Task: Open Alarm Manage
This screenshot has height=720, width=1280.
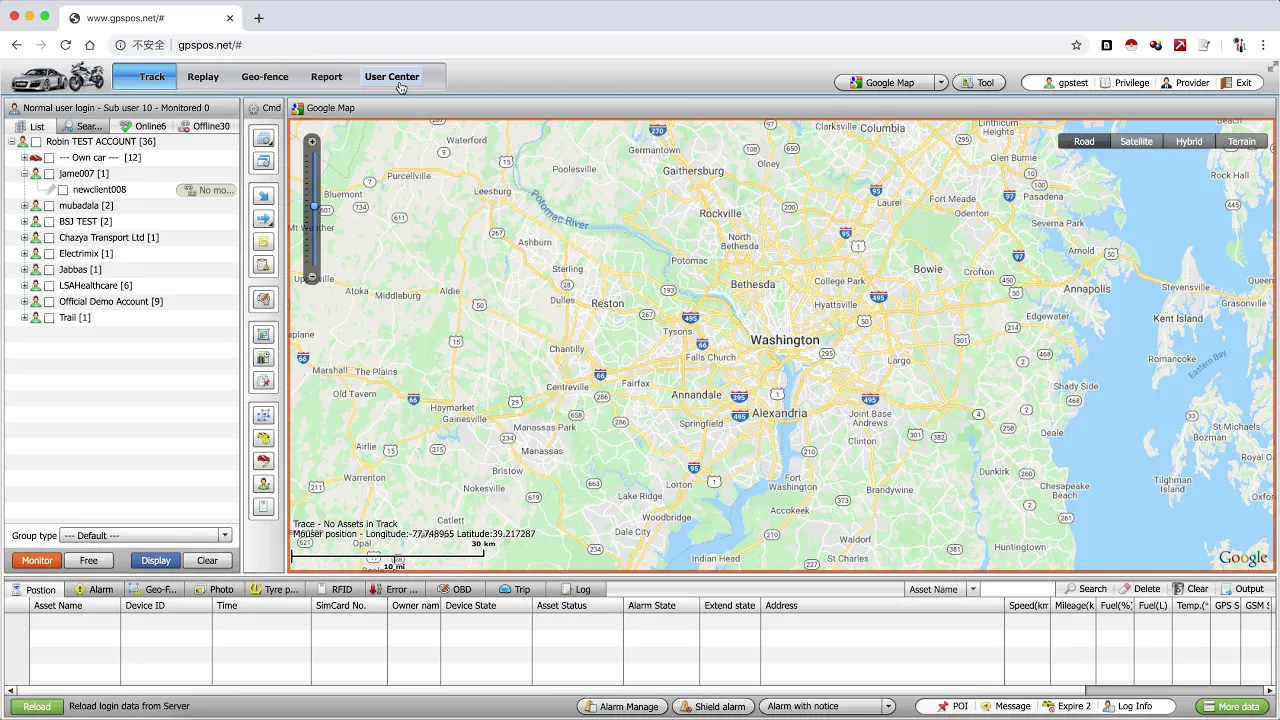Action: (x=622, y=706)
